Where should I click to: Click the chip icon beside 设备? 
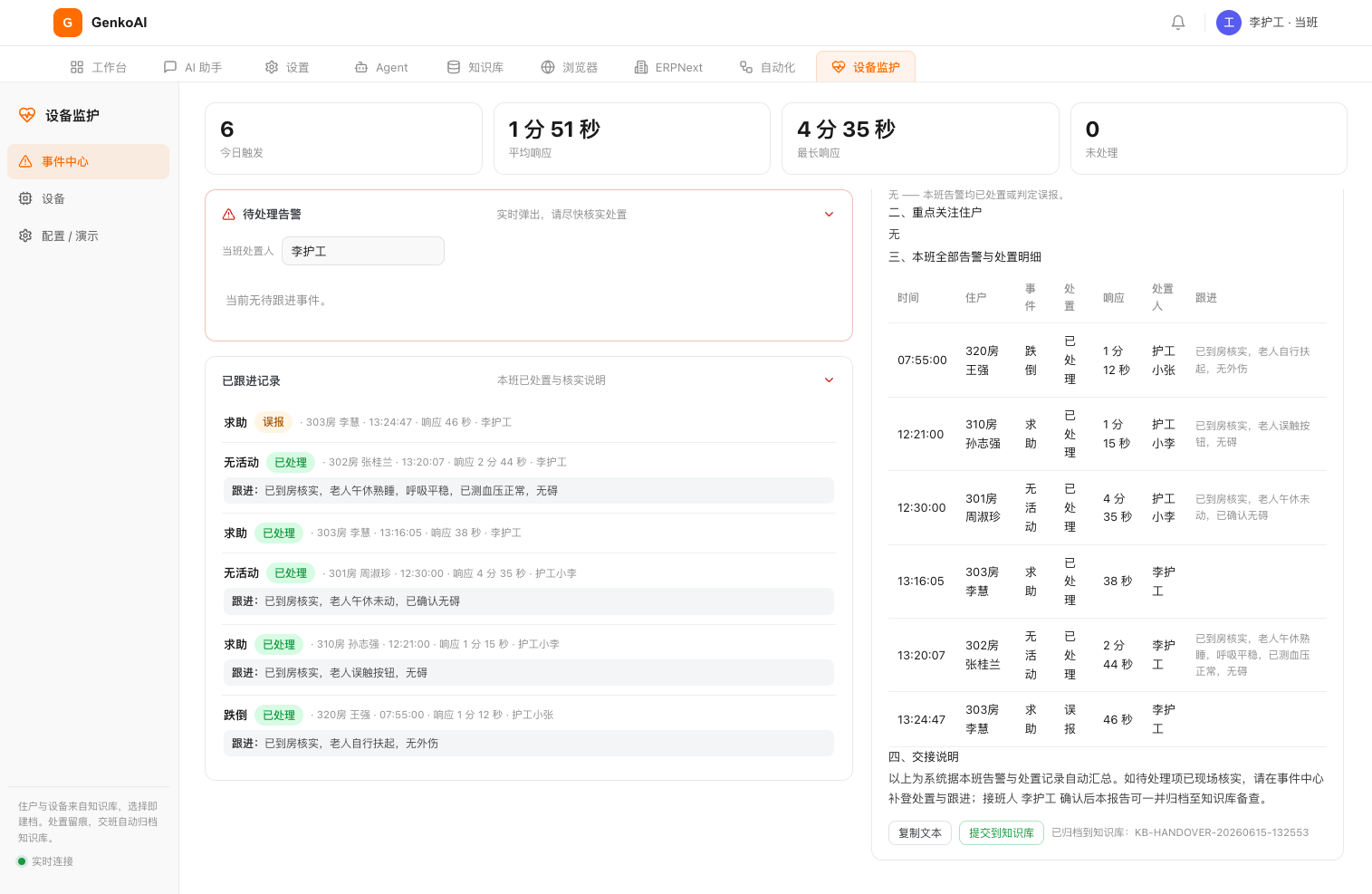tap(25, 198)
